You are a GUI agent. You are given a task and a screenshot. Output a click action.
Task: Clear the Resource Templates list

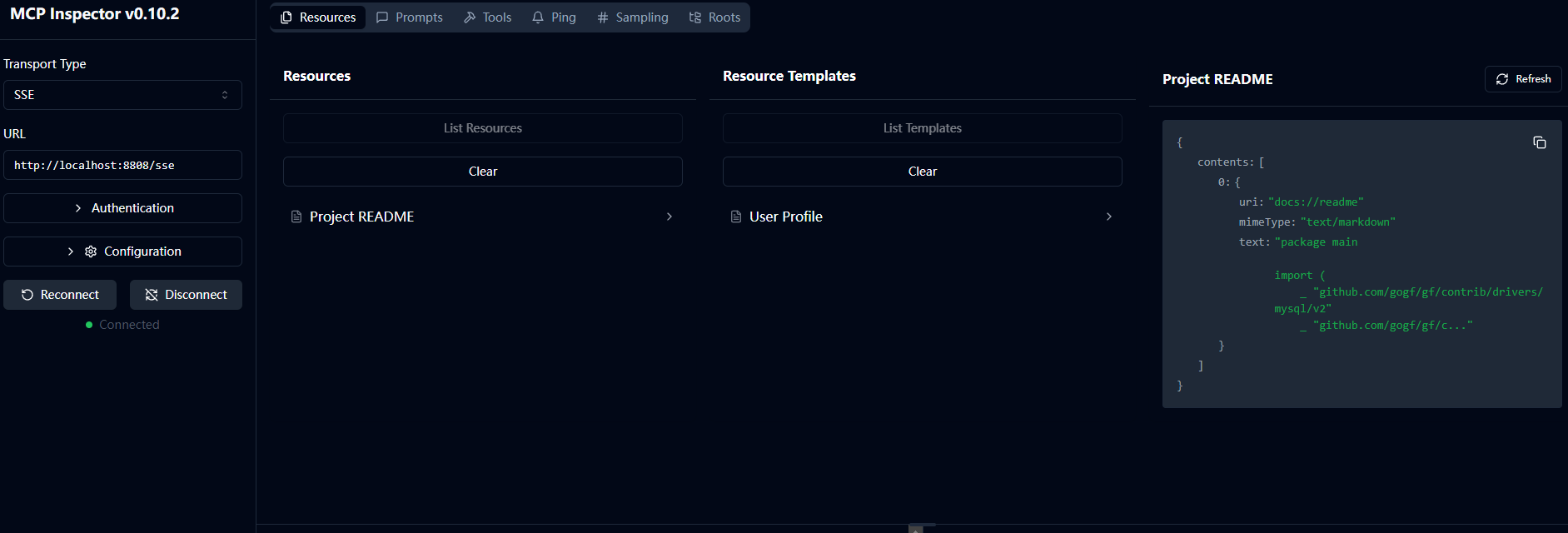pos(923,172)
